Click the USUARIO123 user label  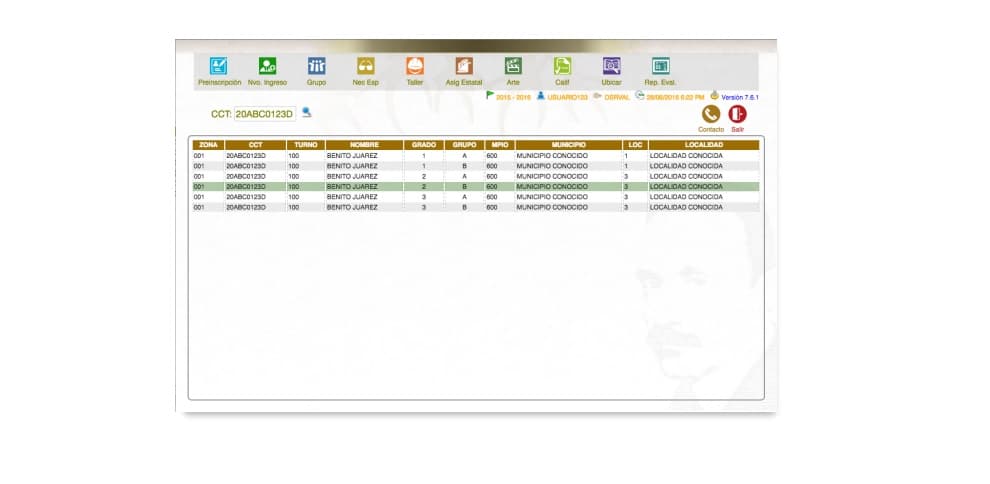[x=567, y=97]
